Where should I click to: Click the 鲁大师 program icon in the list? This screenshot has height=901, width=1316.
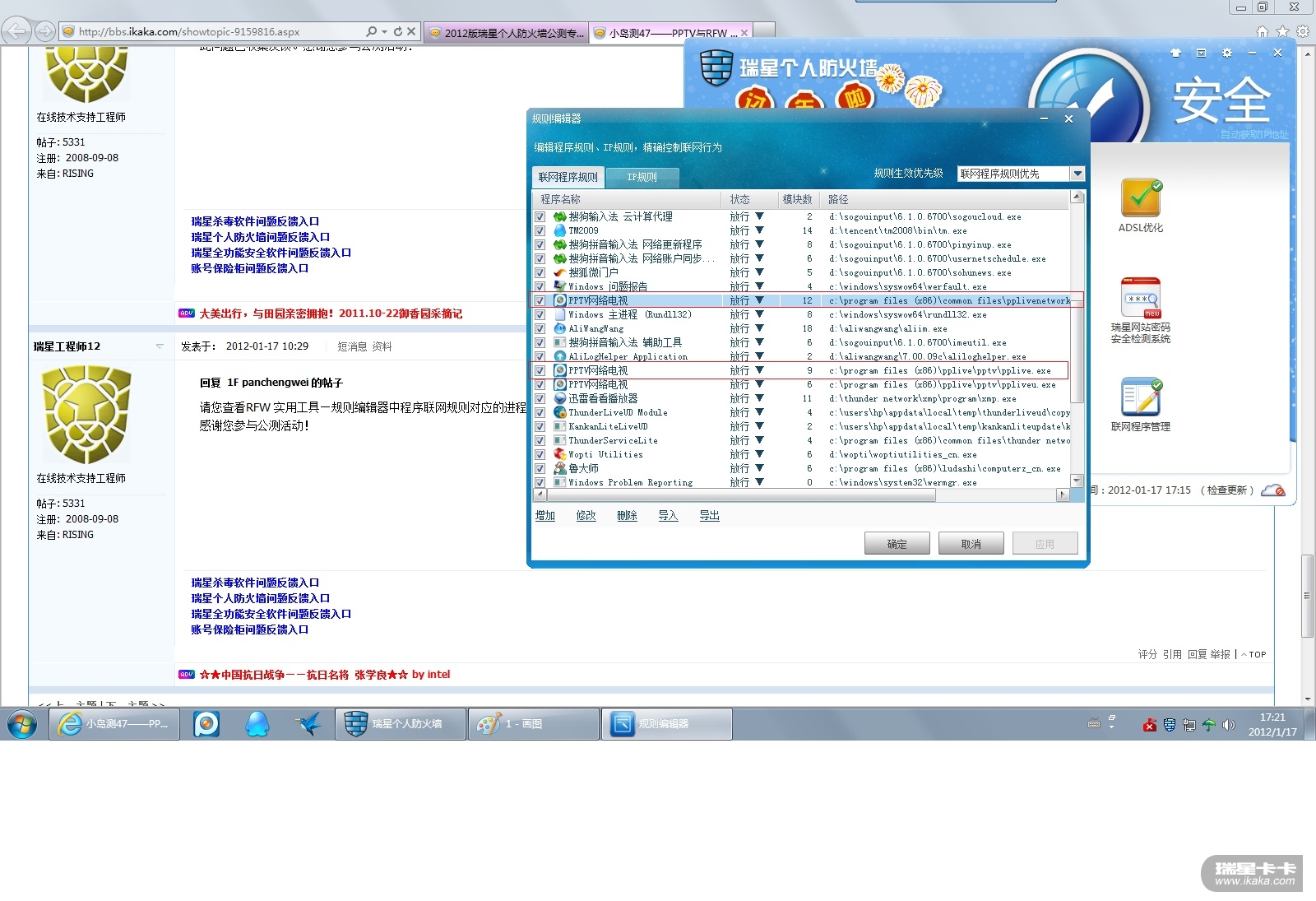[560, 468]
